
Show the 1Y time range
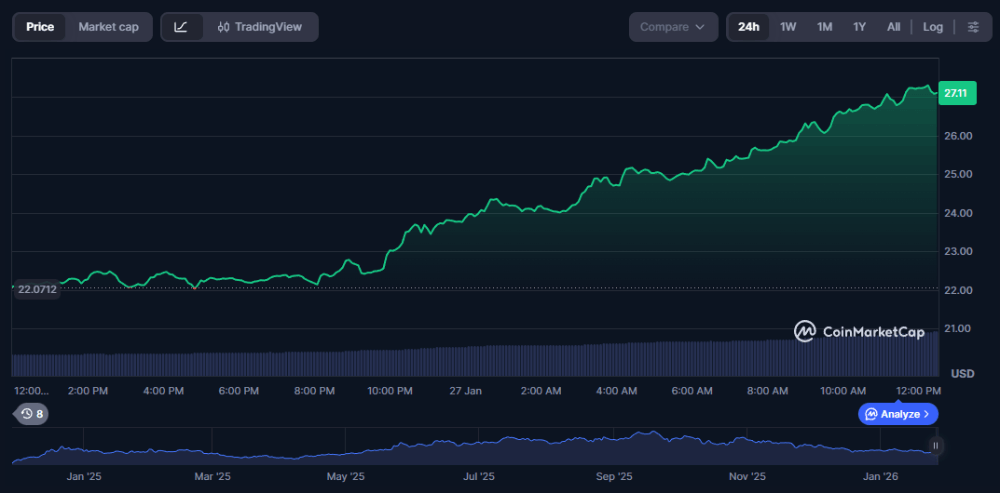point(859,27)
